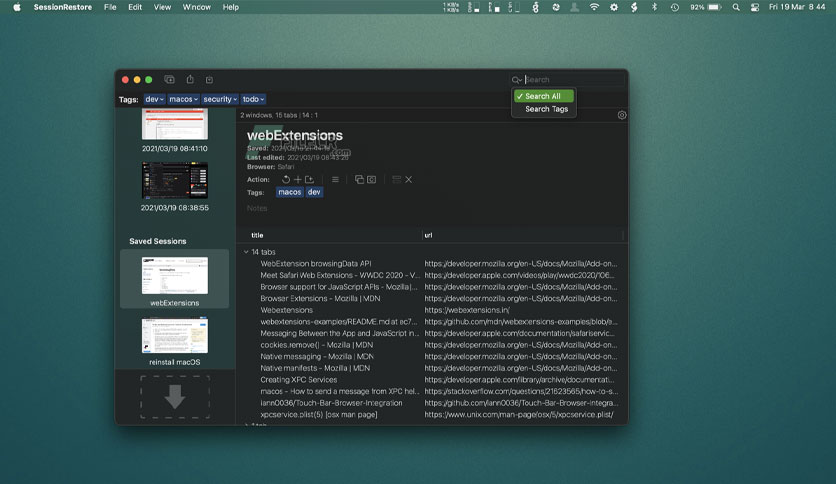Click the X delete action icon

[408, 180]
